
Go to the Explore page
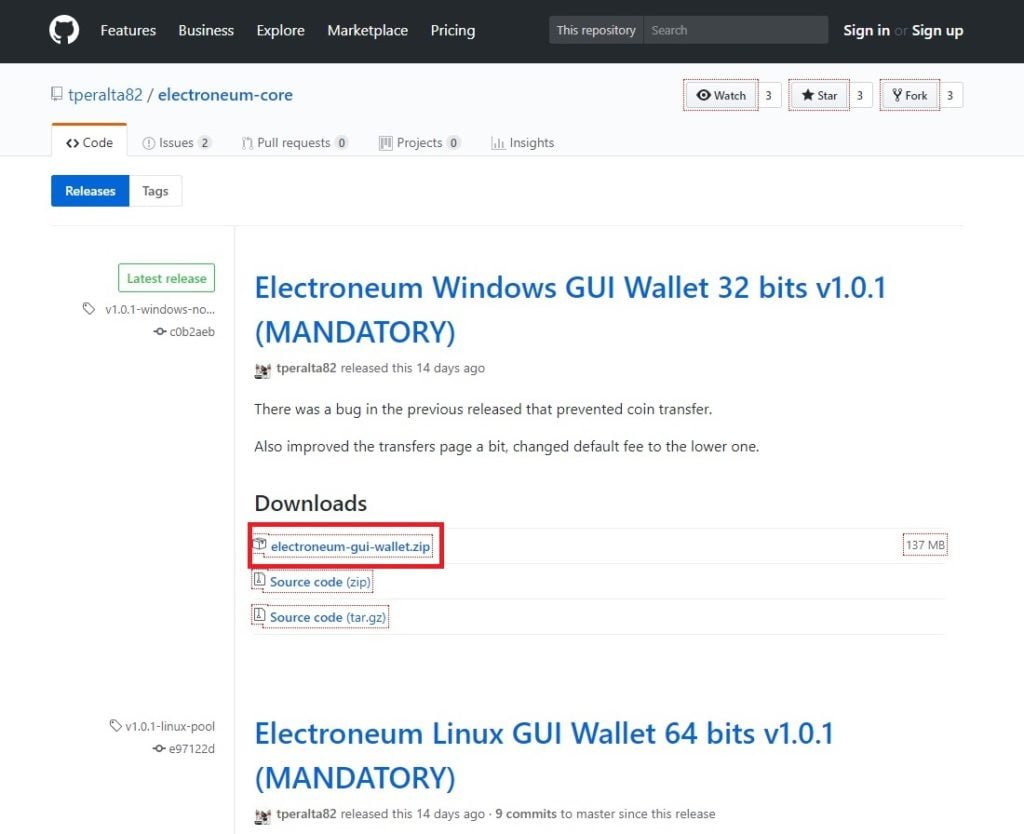point(280,30)
